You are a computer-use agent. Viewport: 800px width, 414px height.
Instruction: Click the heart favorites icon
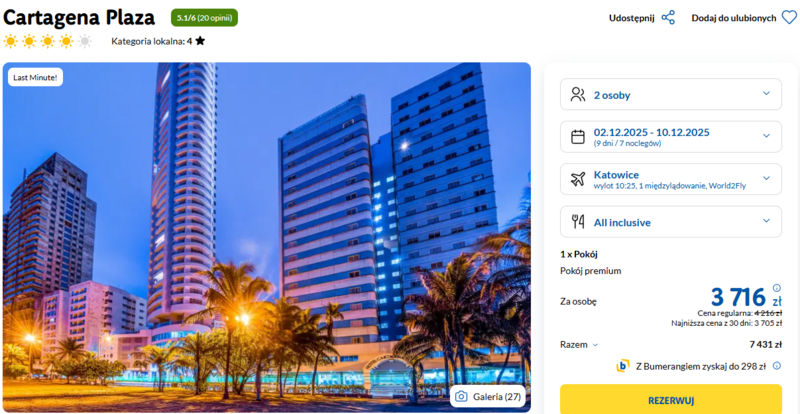pyautogui.click(x=789, y=17)
